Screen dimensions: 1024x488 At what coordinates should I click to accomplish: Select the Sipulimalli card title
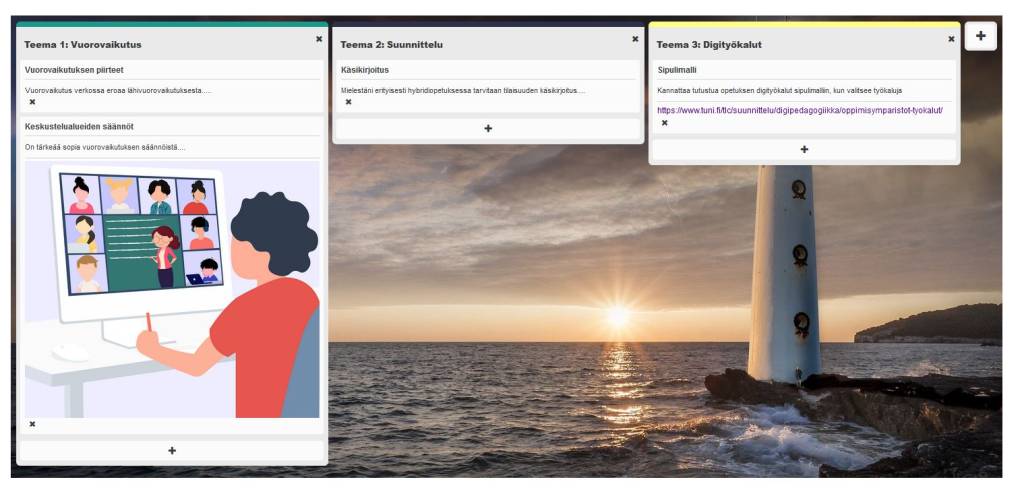pyautogui.click(x=677, y=70)
